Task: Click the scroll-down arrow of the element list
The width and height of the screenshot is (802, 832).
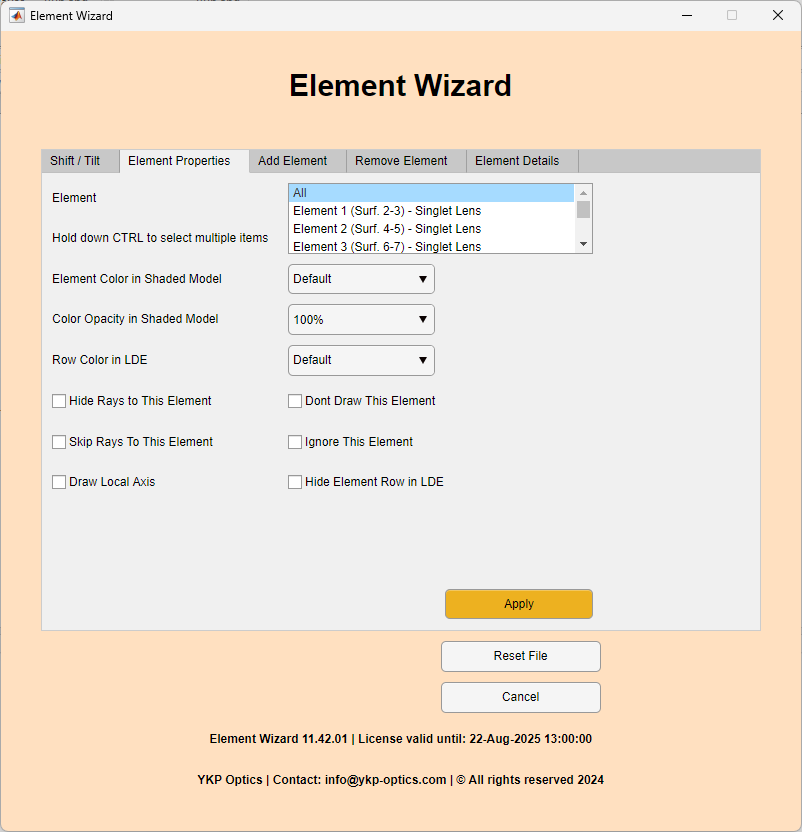Action: 584,243
